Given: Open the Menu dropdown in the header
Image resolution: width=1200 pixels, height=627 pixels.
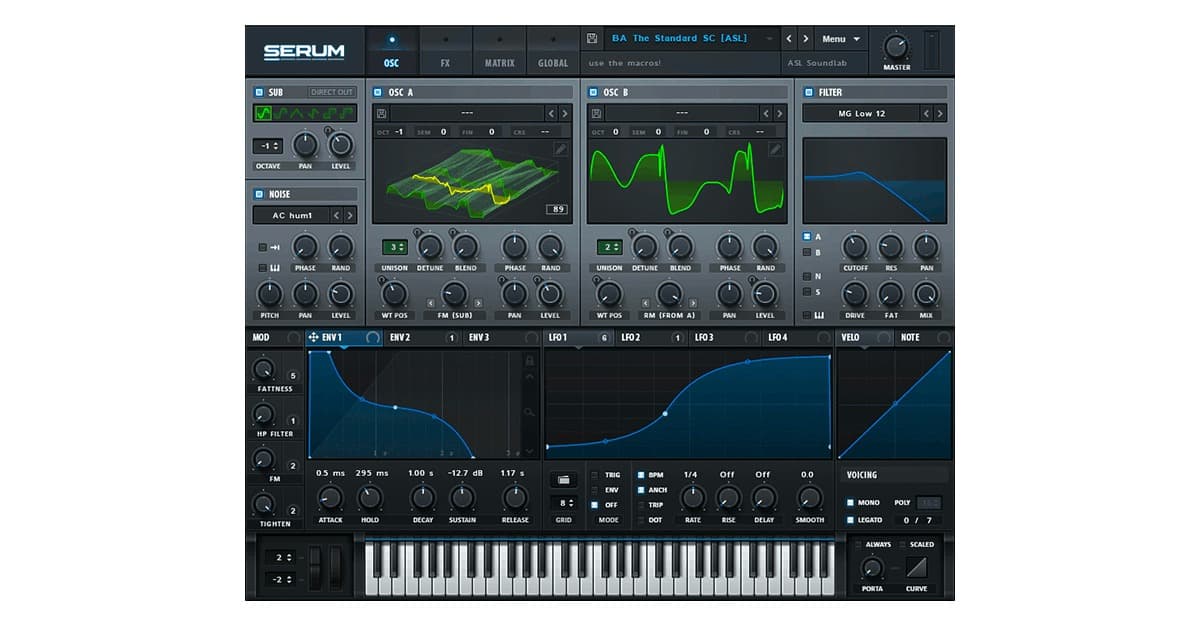Looking at the screenshot, I should pyautogui.click(x=840, y=38).
